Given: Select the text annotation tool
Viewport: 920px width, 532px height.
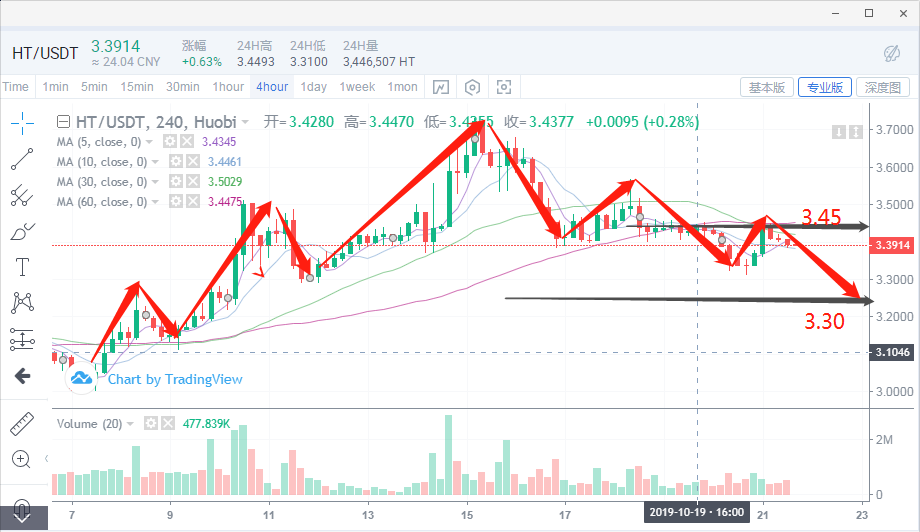Looking at the screenshot, I should (22, 267).
